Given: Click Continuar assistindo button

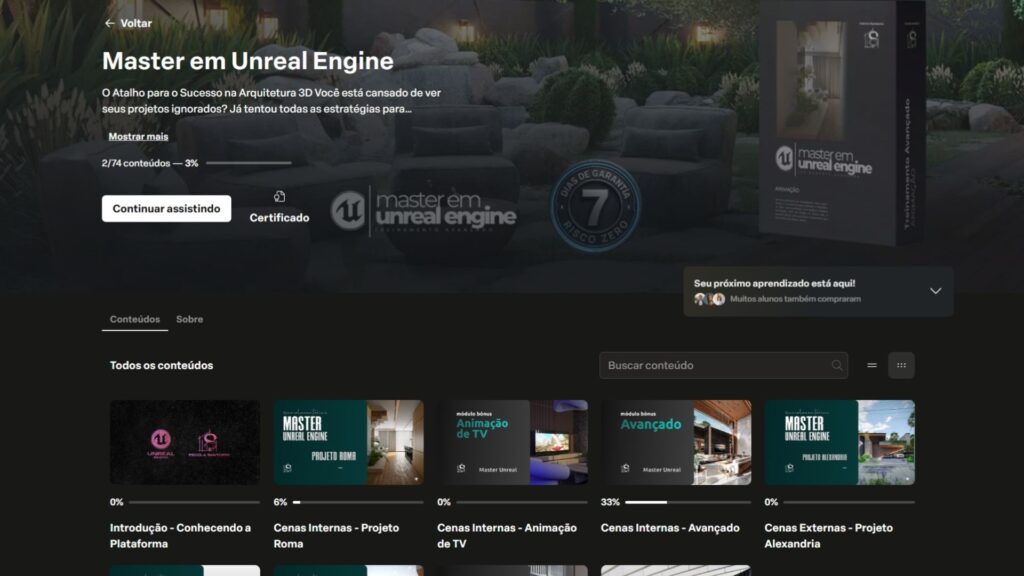Looking at the screenshot, I should (x=167, y=208).
